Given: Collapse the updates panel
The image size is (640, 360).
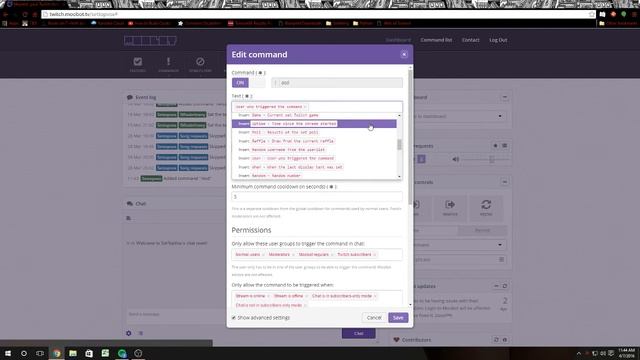Looking at the screenshot, I should coord(496,286).
